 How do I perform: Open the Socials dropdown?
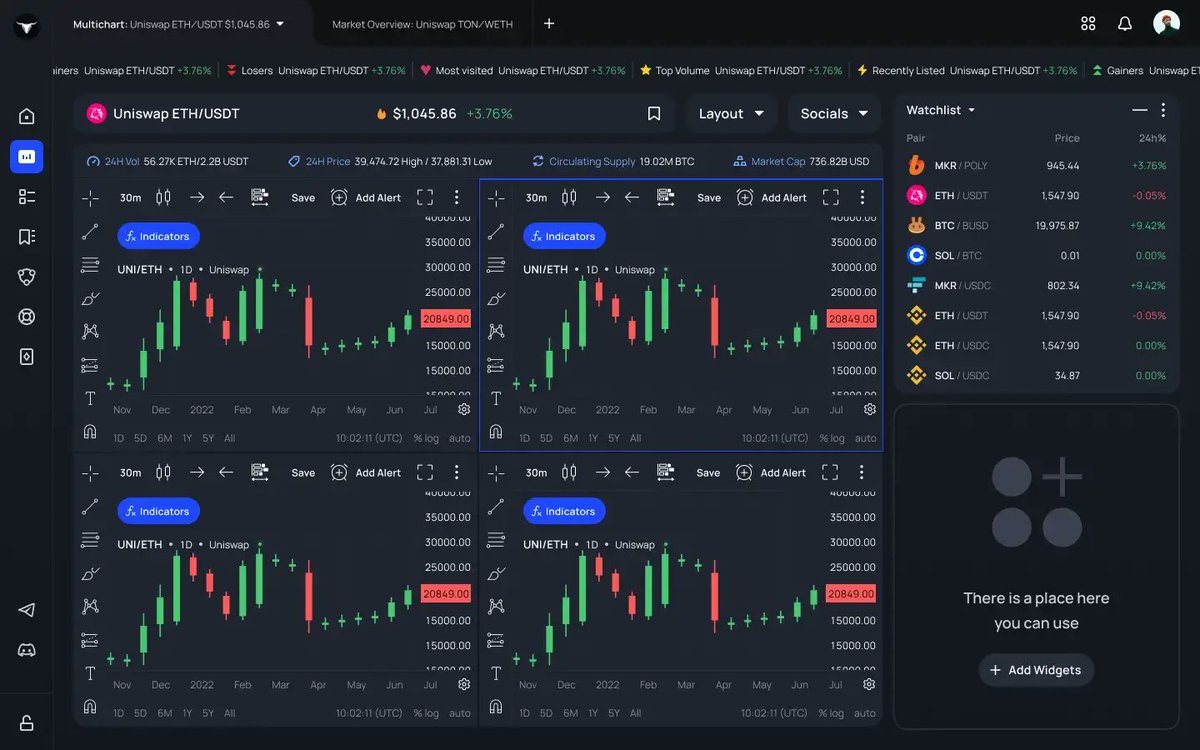click(834, 114)
